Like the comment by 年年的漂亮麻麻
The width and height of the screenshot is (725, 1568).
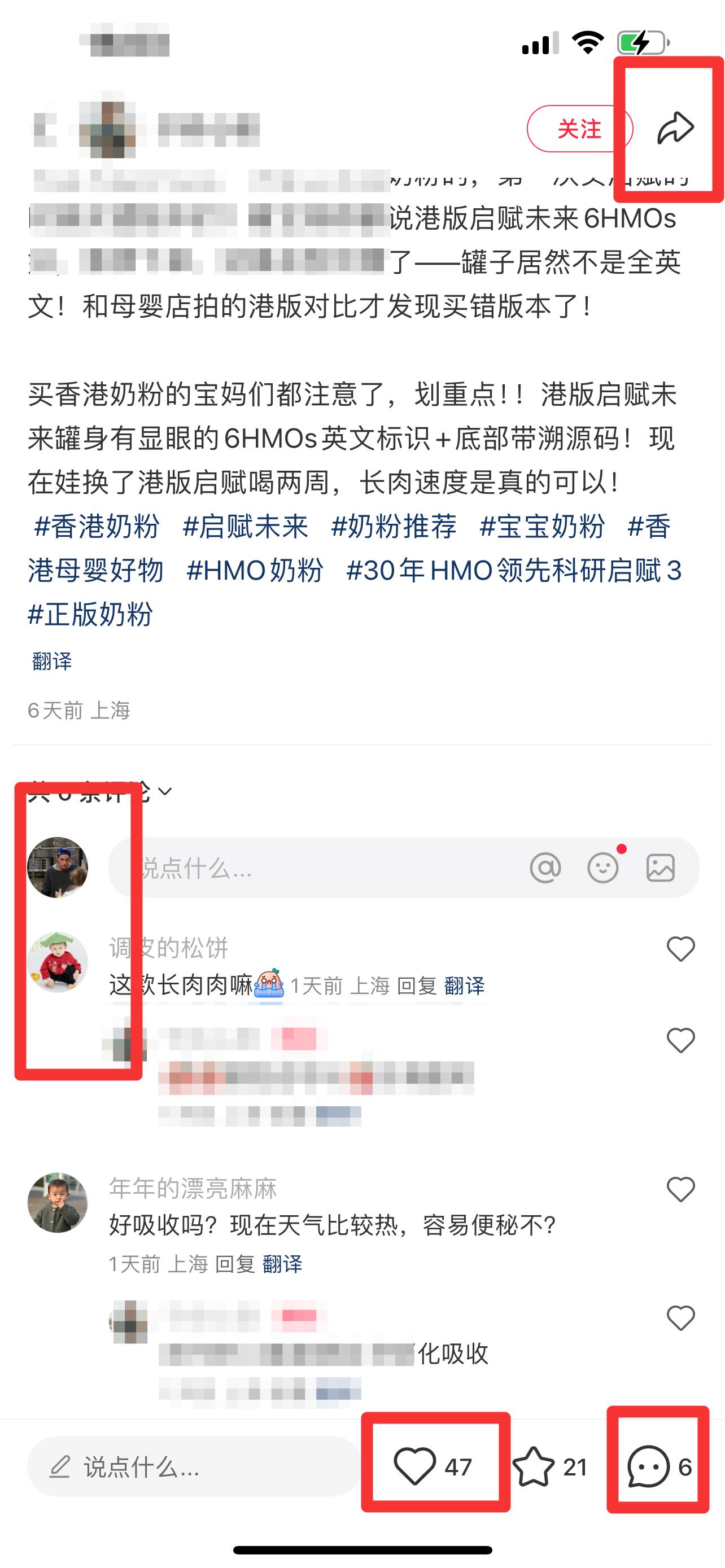pos(680,1189)
